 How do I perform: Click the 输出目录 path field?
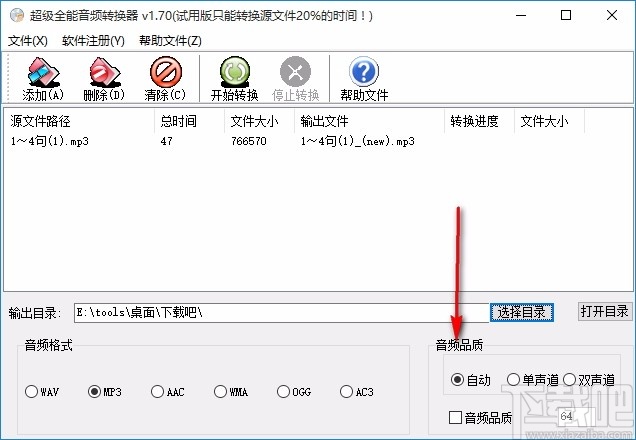[x=281, y=313]
